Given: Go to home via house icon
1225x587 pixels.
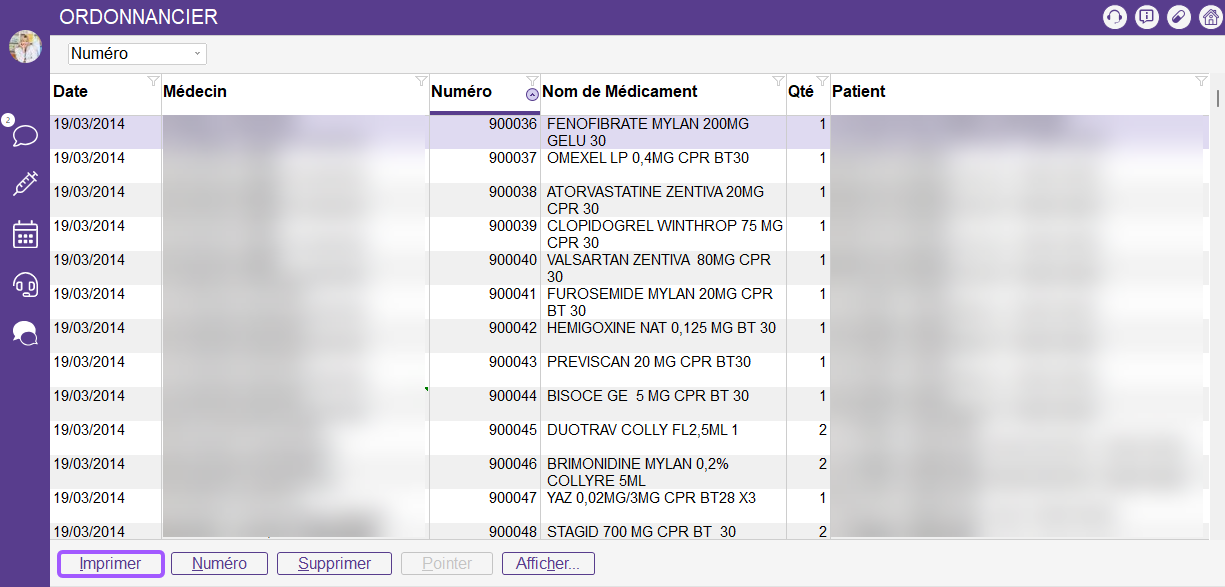Looking at the screenshot, I should point(1209,17).
